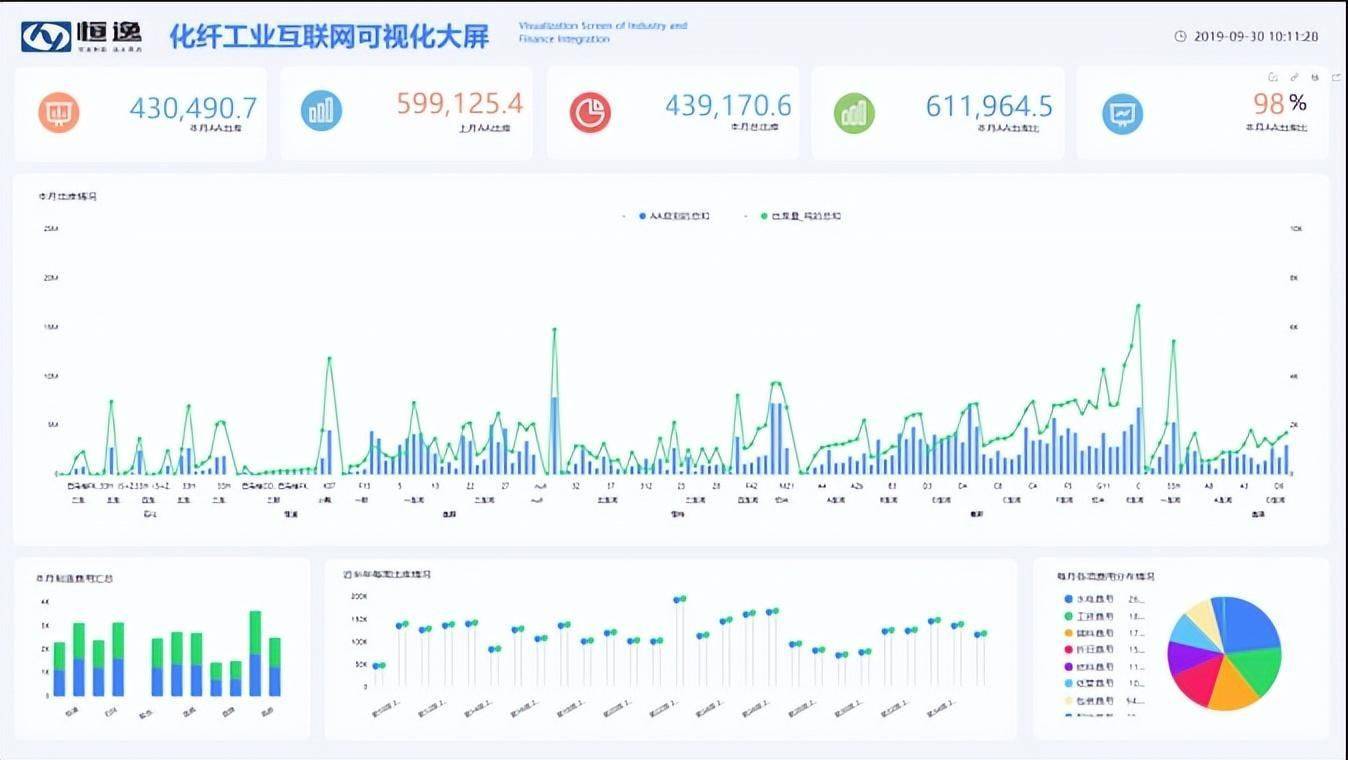The width and height of the screenshot is (1348, 760).
Task: Select the dashboard title 化纤工业互联网可视化大屏
Action: pos(332,35)
